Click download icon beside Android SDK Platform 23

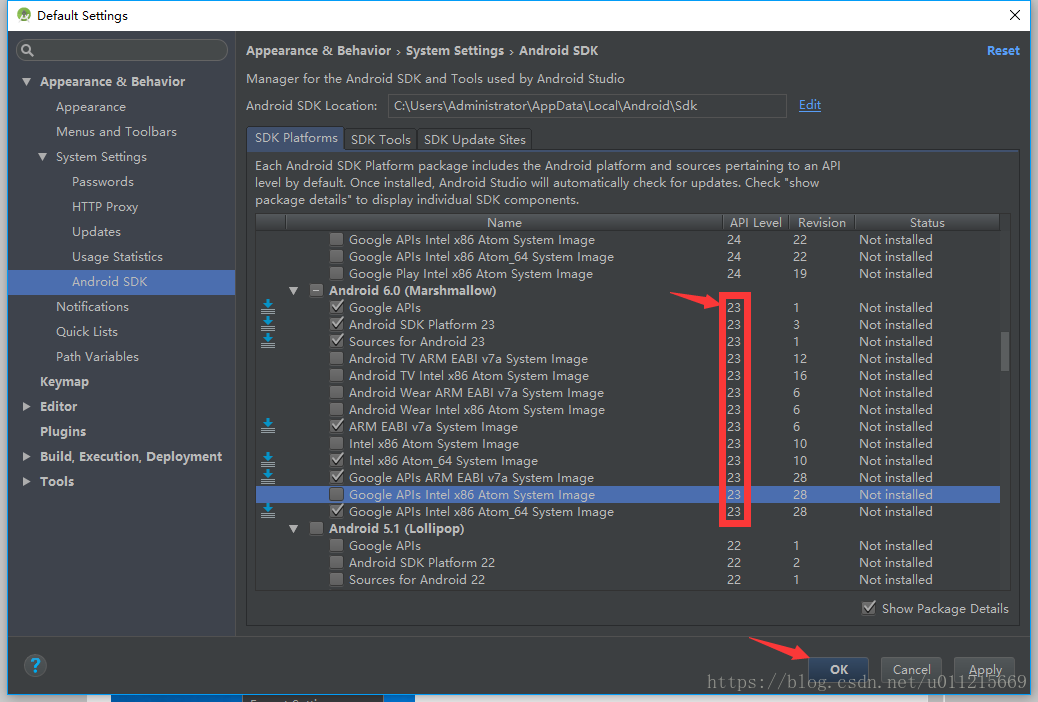tap(267, 323)
